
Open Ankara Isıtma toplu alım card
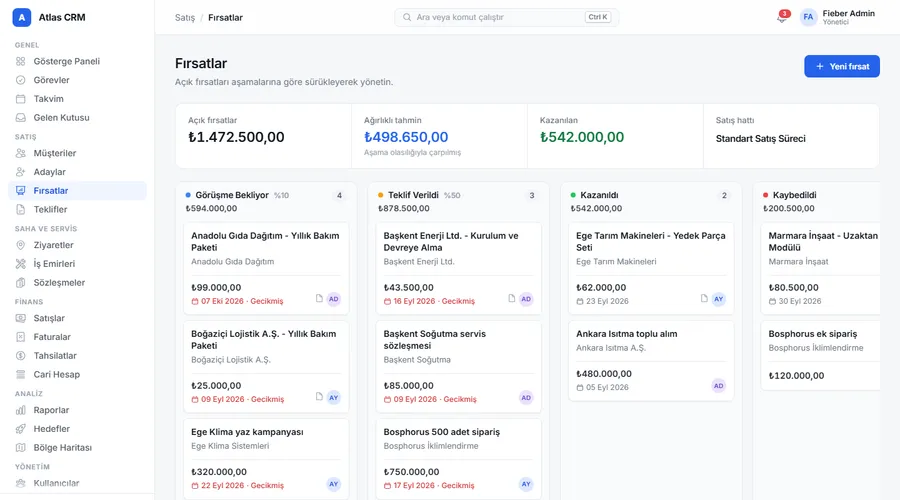tap(651, 361)
